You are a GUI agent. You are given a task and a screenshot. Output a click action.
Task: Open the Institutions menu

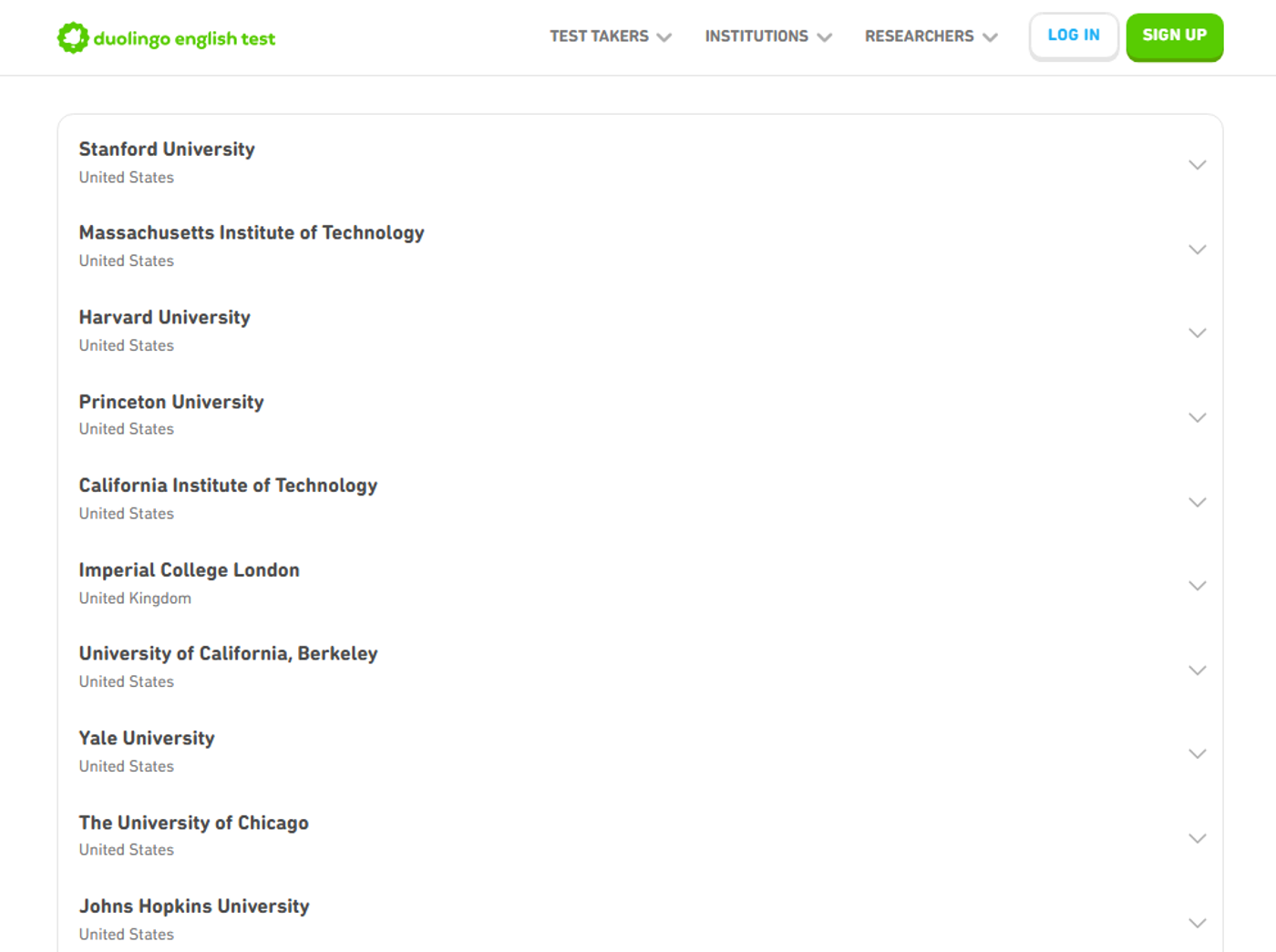(767, 36)
